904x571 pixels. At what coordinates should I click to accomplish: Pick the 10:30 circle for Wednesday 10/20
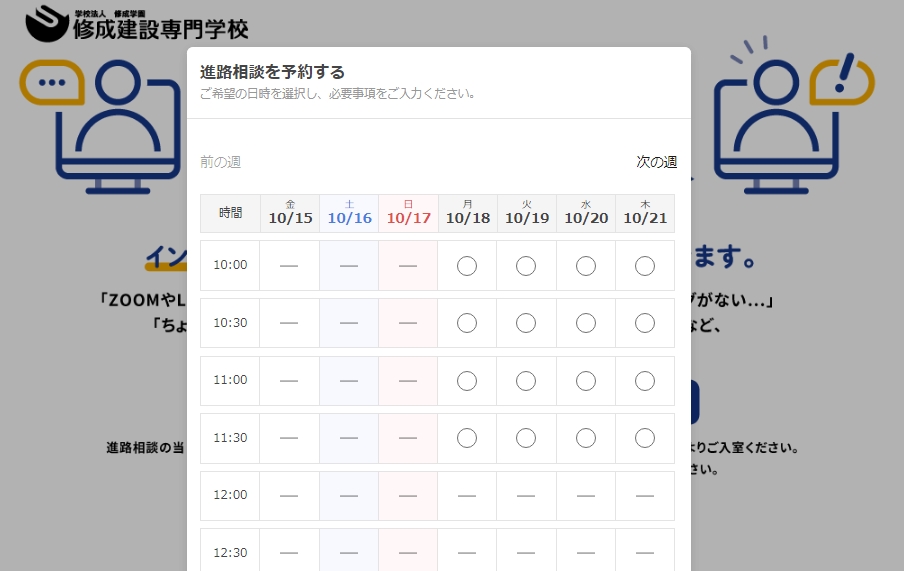point(586,323)
